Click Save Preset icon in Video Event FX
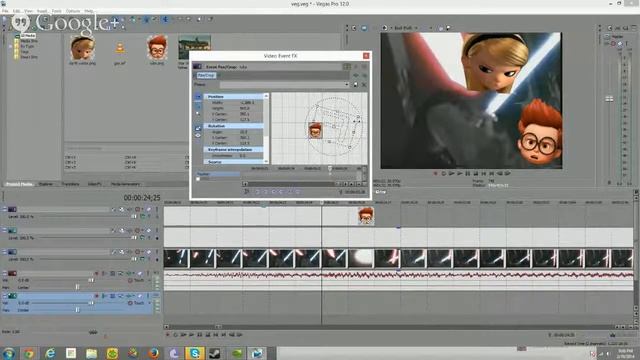This screenshot has width=640, height=360. click(356, 84)
